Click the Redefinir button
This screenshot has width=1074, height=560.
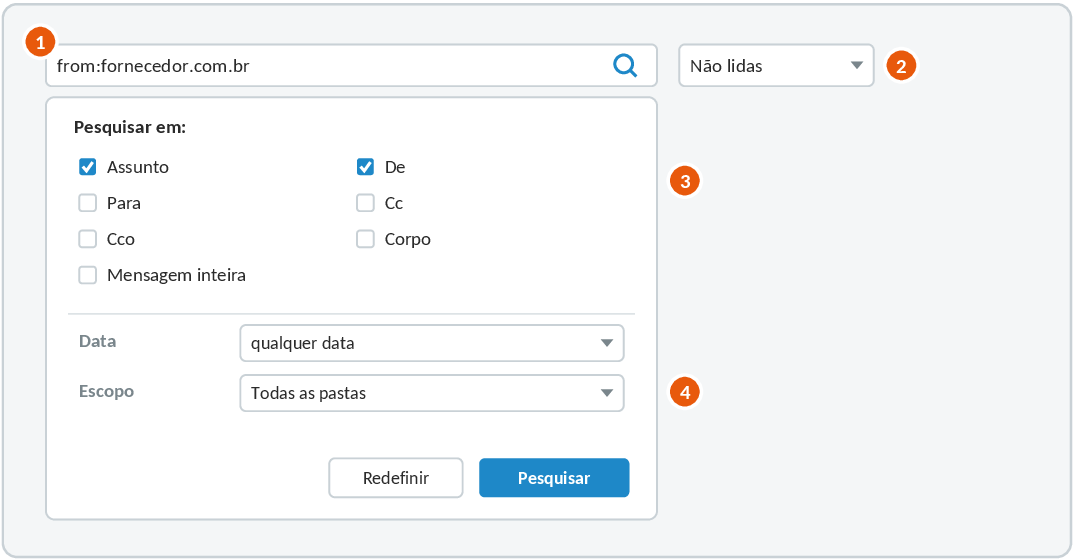coord(396,478)
